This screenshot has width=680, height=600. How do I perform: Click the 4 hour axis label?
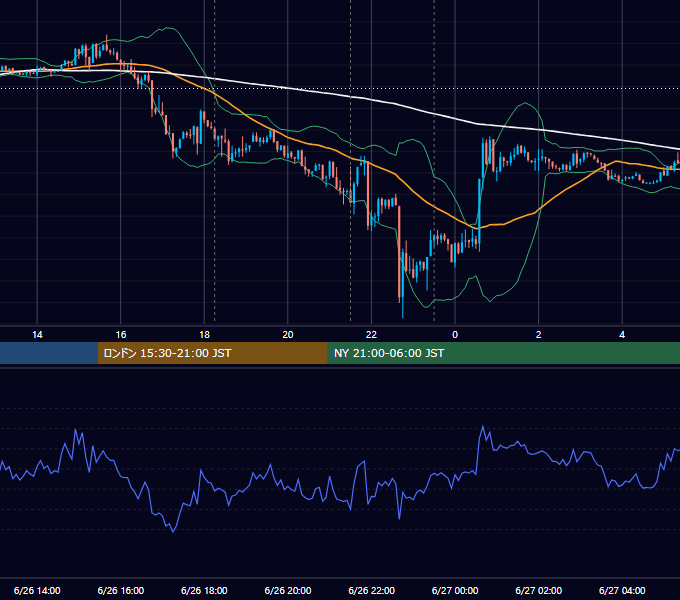[x=622, y=335]
